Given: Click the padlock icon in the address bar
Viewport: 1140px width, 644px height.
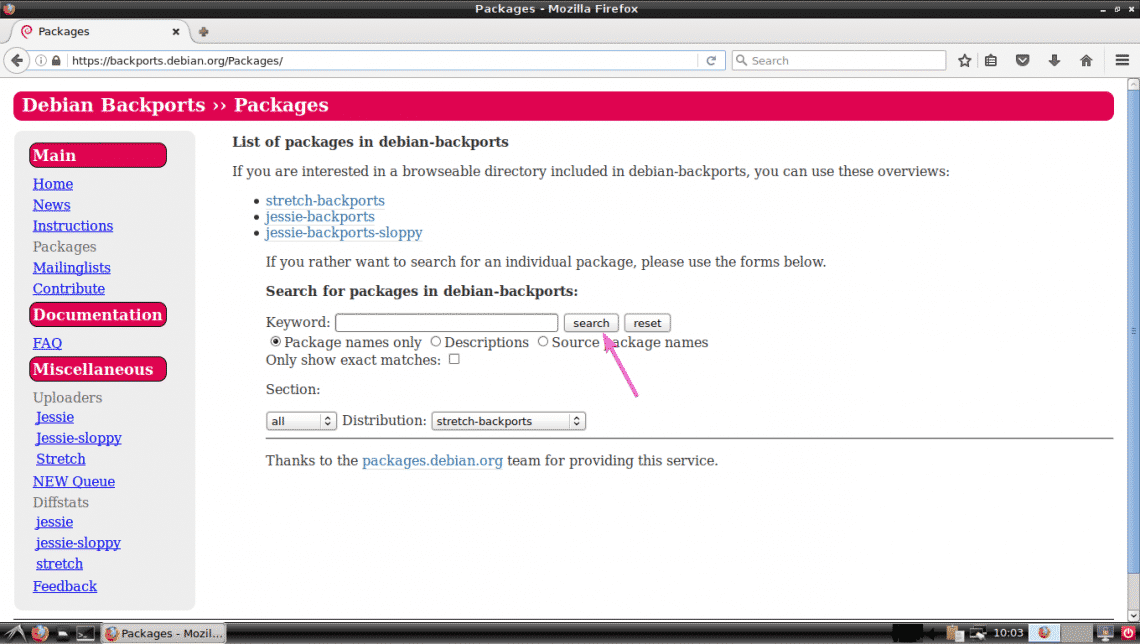Looking at the screenshot, I should point(55,60).
